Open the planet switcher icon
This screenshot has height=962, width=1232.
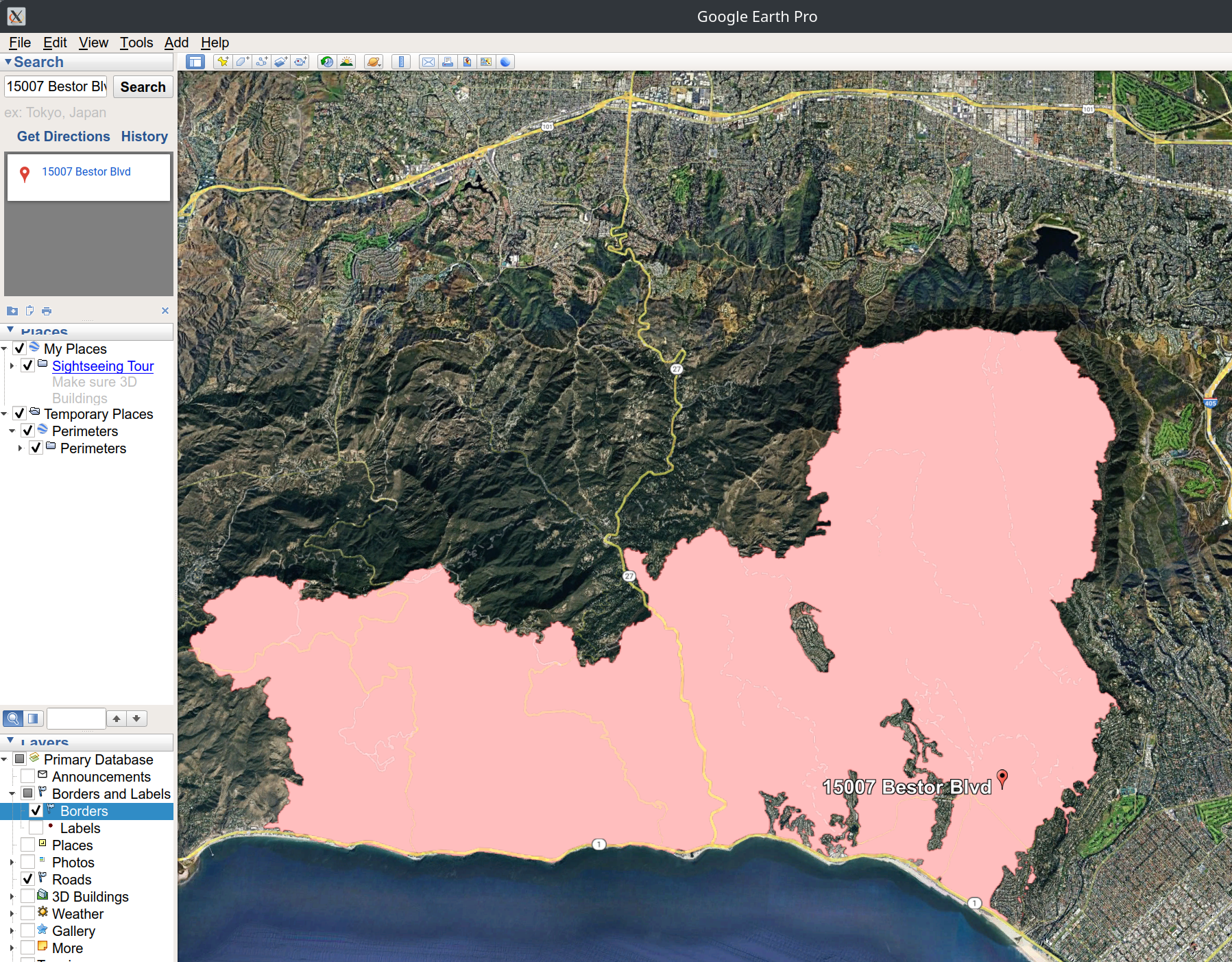374,62
